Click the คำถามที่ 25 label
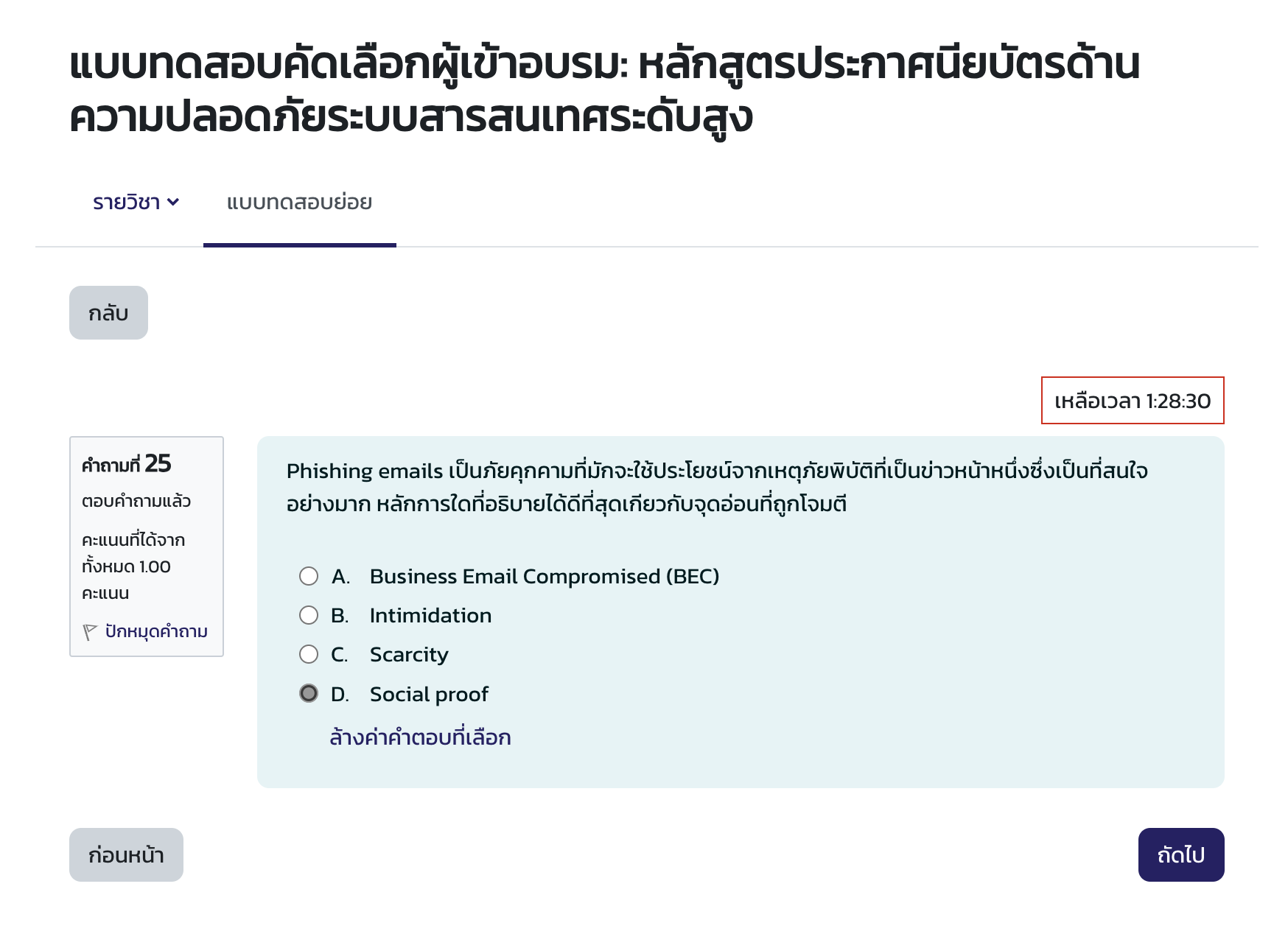The width and height of the screenshot is (1288, 934). (126, 465)
